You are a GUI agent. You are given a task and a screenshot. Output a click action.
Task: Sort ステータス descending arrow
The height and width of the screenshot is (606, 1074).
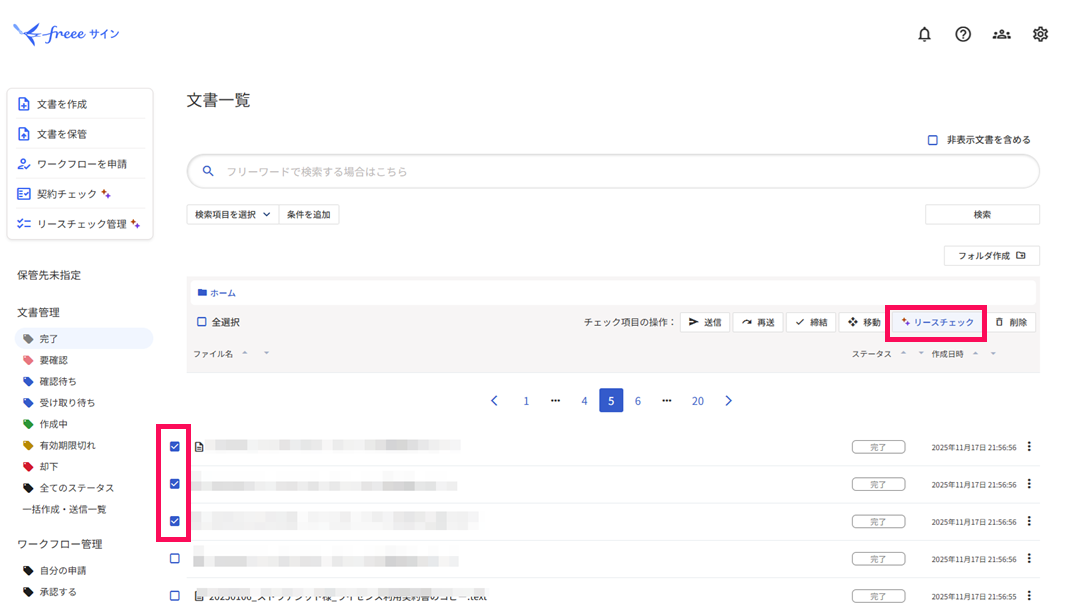click(x=921, y=353)
